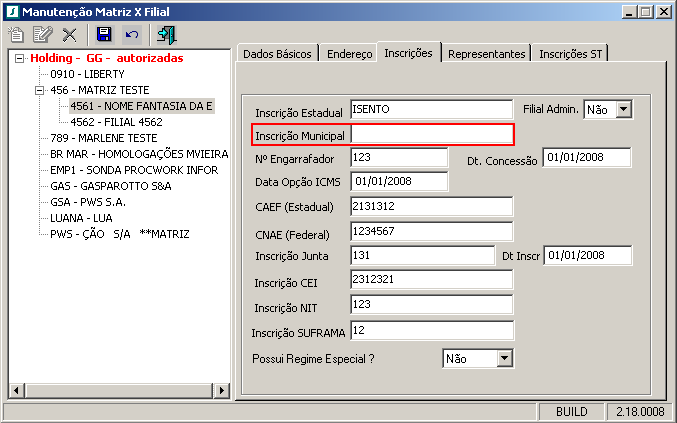Screen dimensions: 677x423
Task: Select 789 - MARLENE TESTE tree item
Action: 104,138
